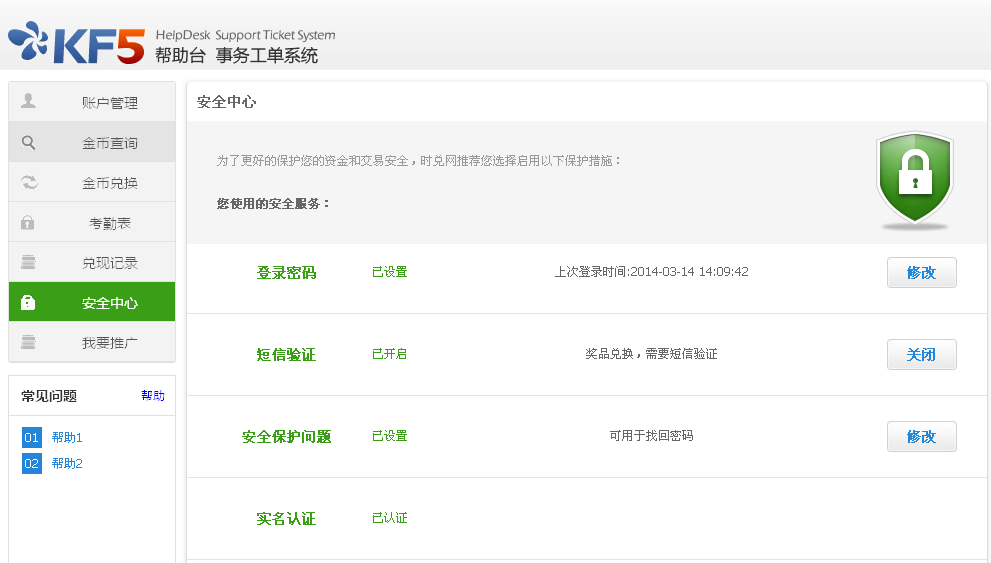
Task: Click the green shield lock image
Action: pos(915,179)
